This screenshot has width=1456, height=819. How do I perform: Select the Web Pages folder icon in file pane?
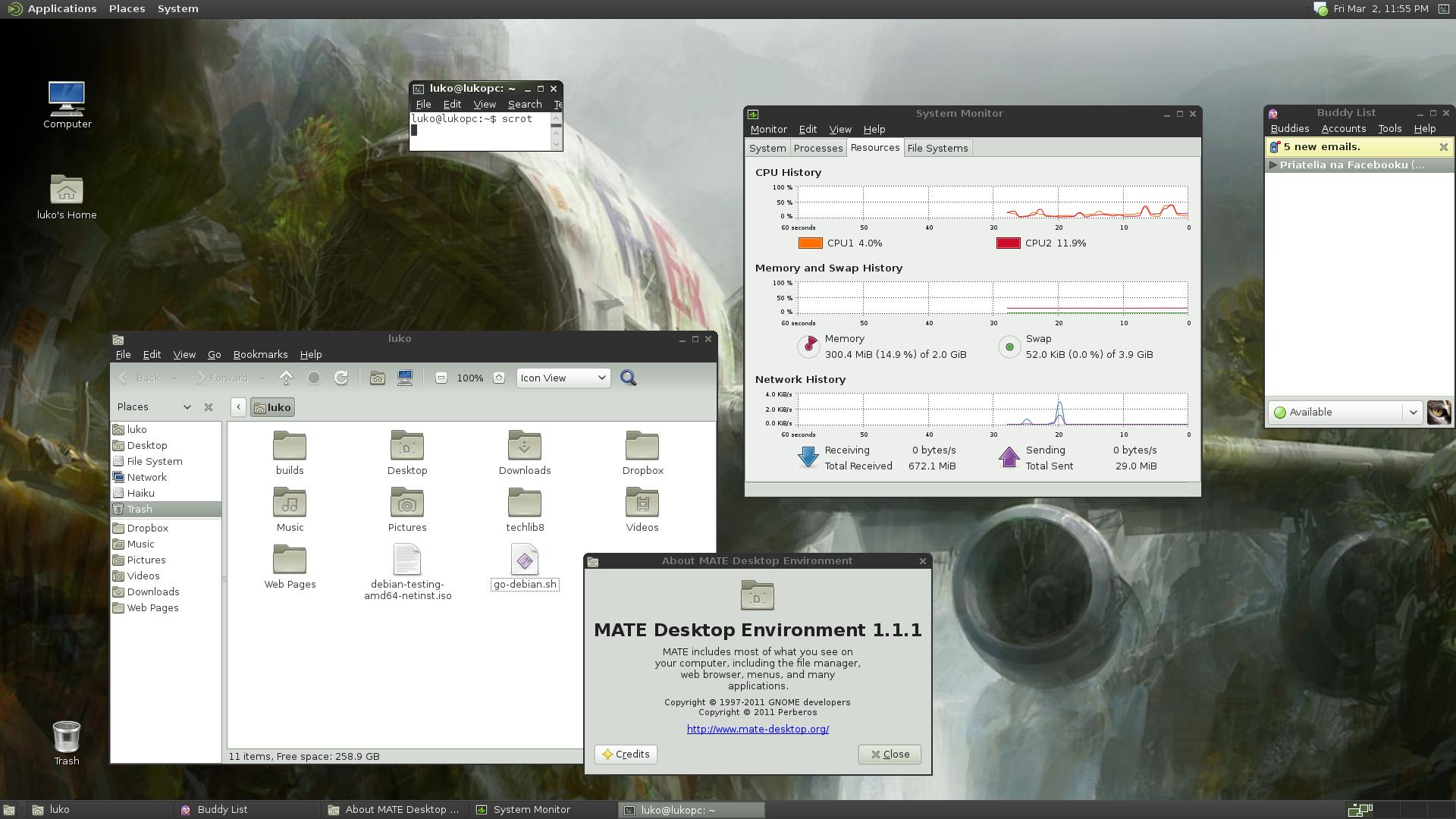click(x=290, y=566)
